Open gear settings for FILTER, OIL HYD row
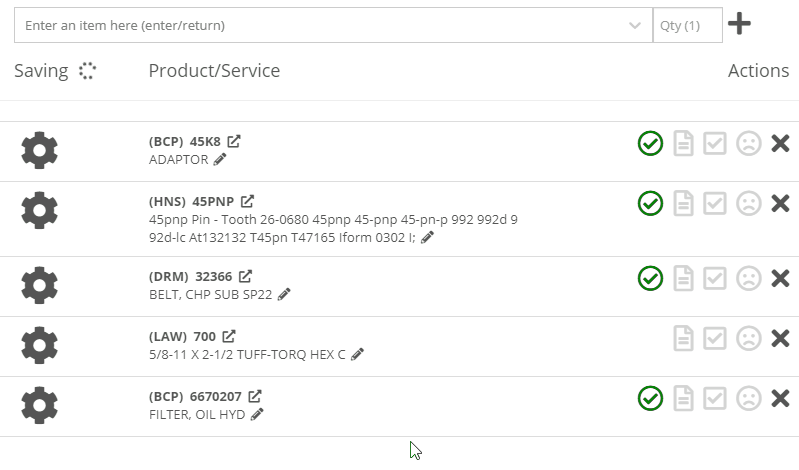Viewport: 799px width, 470px height. (x=39, y=405)
